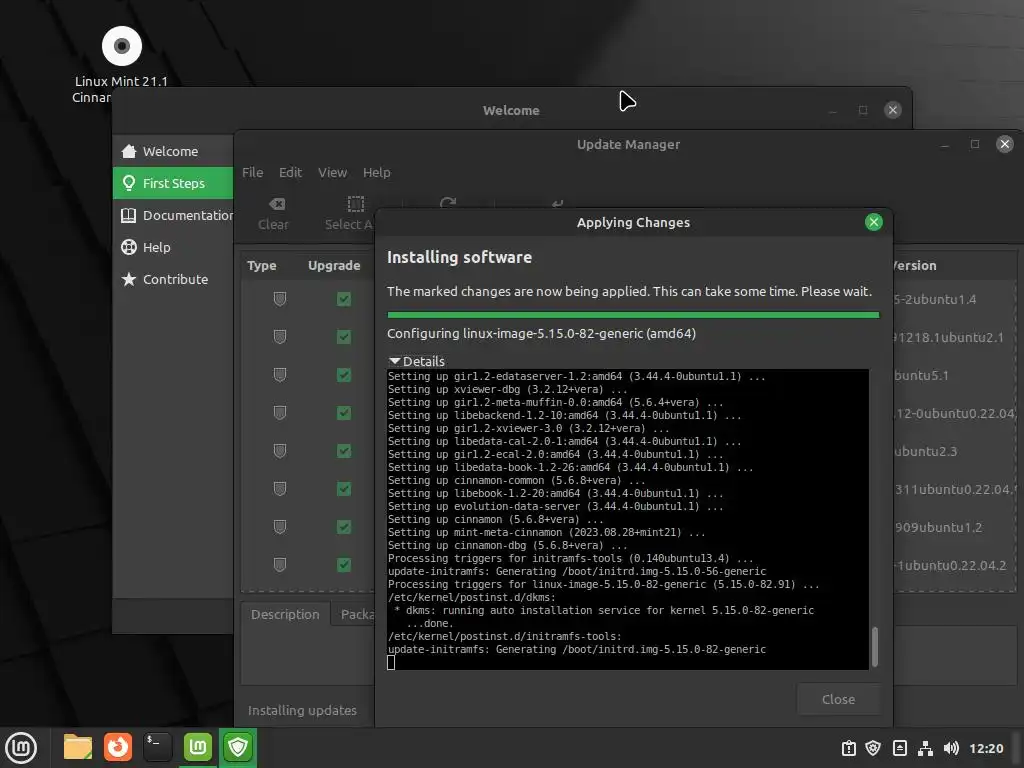Click the shield icon in the third update row
The width and height of the screenshot is (1024, 768).
coord(280,375)
